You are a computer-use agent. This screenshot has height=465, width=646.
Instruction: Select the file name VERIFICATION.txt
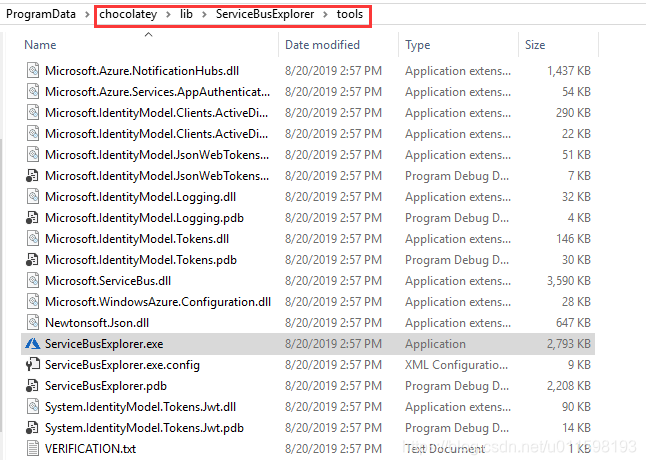coord(90,449)
